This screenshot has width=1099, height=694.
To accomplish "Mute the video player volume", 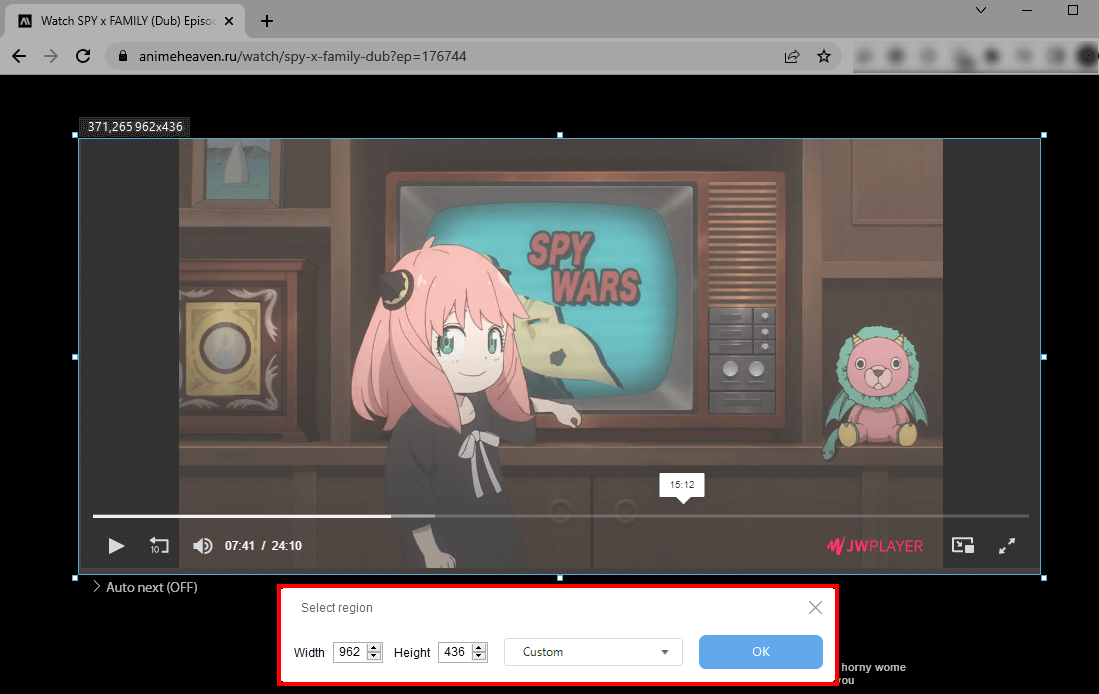I will click(203, 545).
